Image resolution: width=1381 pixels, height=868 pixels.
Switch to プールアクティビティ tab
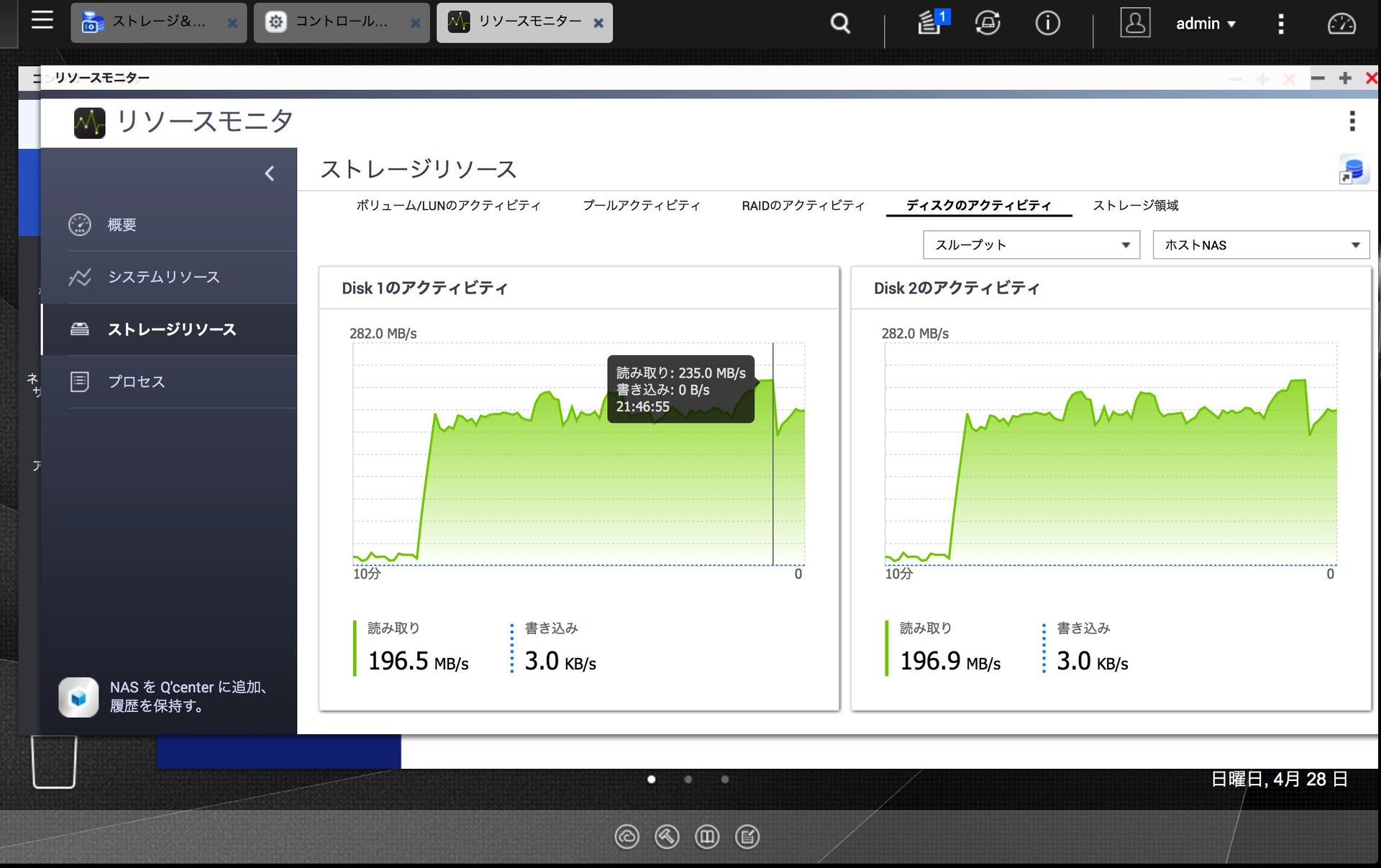pyautogui.click(x=642, y=206)
